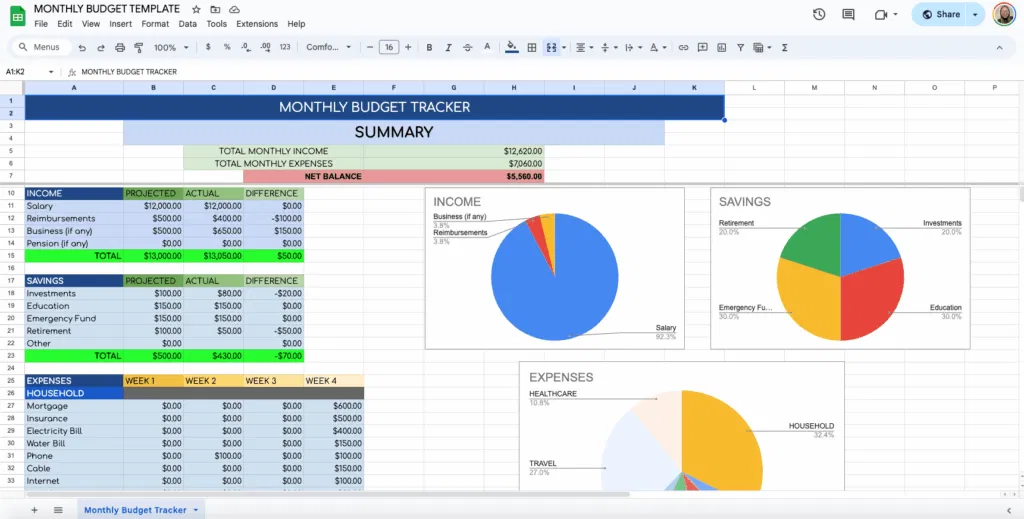Open the Google account avatar

1004,14
